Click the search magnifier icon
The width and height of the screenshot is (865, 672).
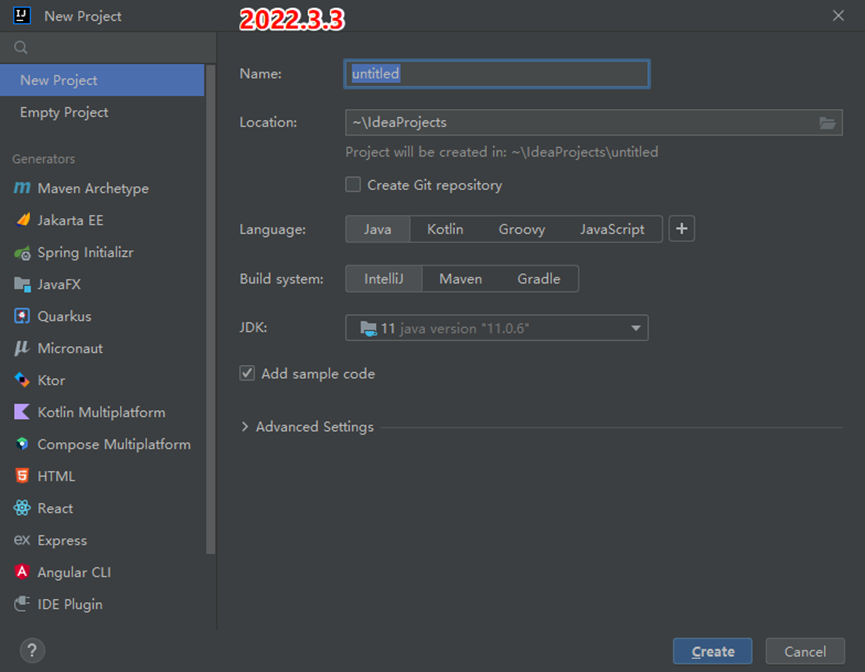coord(21,47)
